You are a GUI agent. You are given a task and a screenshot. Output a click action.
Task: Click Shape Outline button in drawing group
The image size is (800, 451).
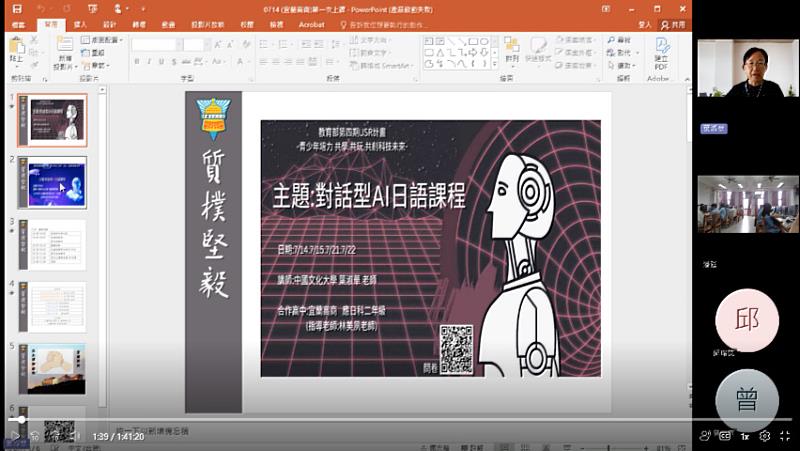click(574, 53)
